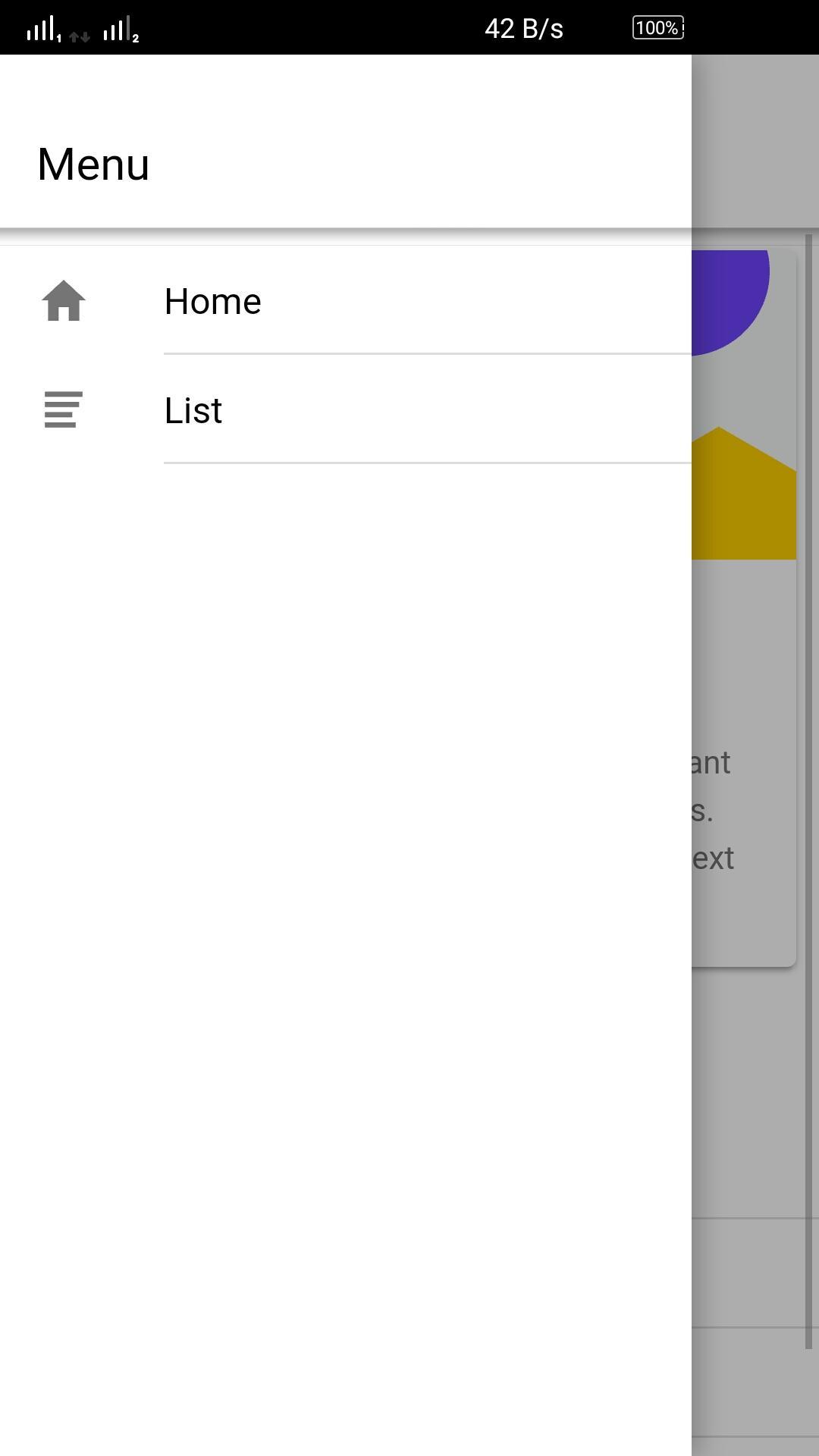Tap SIM 1 signal strength icon

(44, 30)
